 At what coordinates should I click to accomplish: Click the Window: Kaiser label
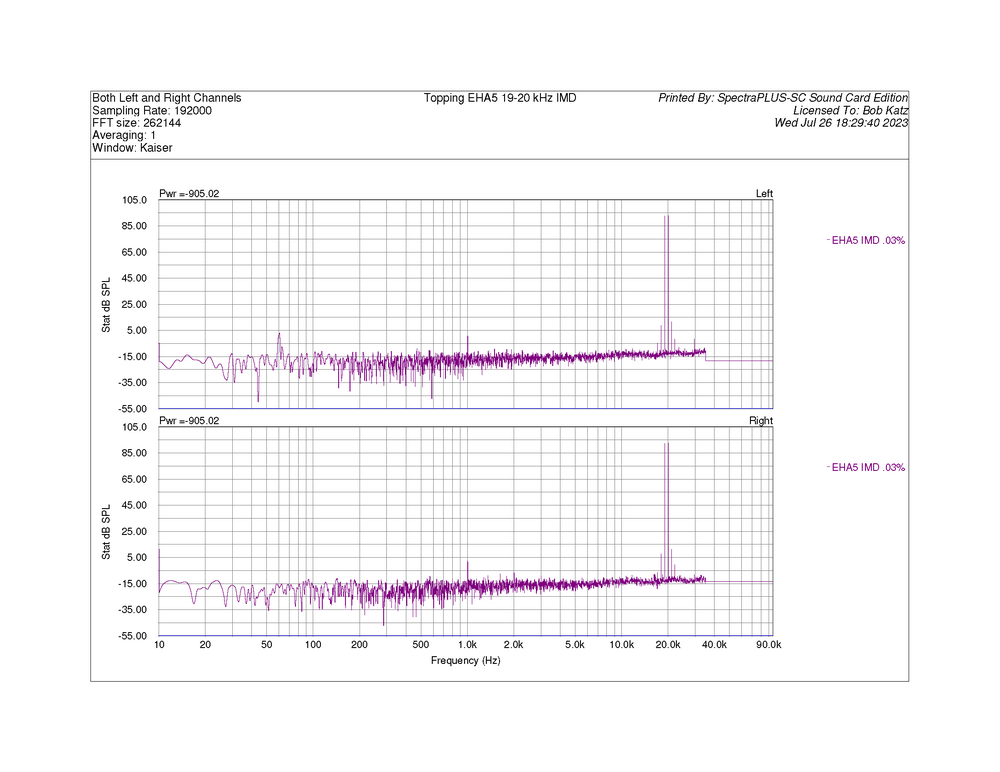(x=132, y=148)
